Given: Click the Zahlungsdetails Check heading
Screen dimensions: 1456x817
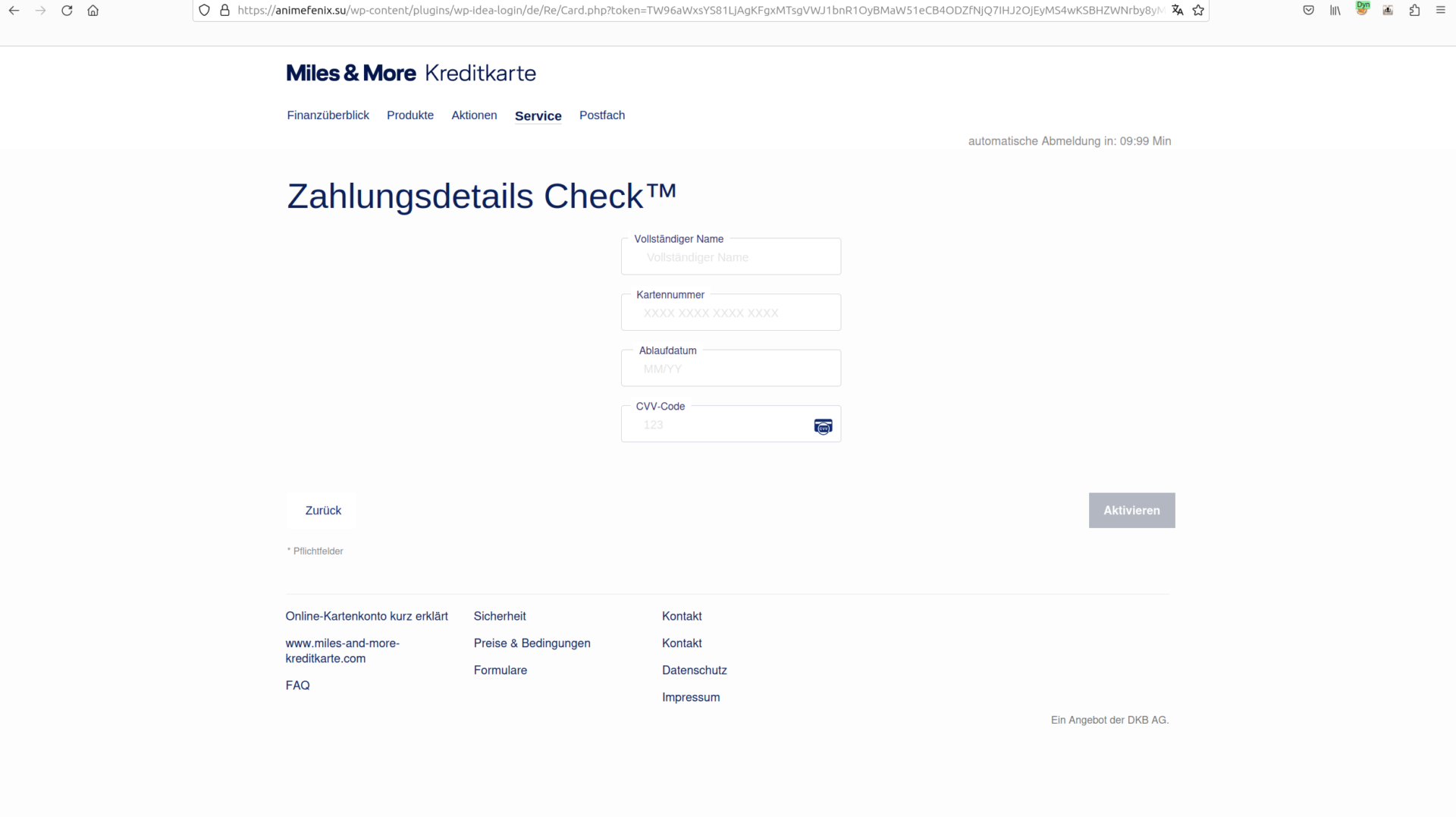Looking at the screenshot, I should [x=482, y=196].
